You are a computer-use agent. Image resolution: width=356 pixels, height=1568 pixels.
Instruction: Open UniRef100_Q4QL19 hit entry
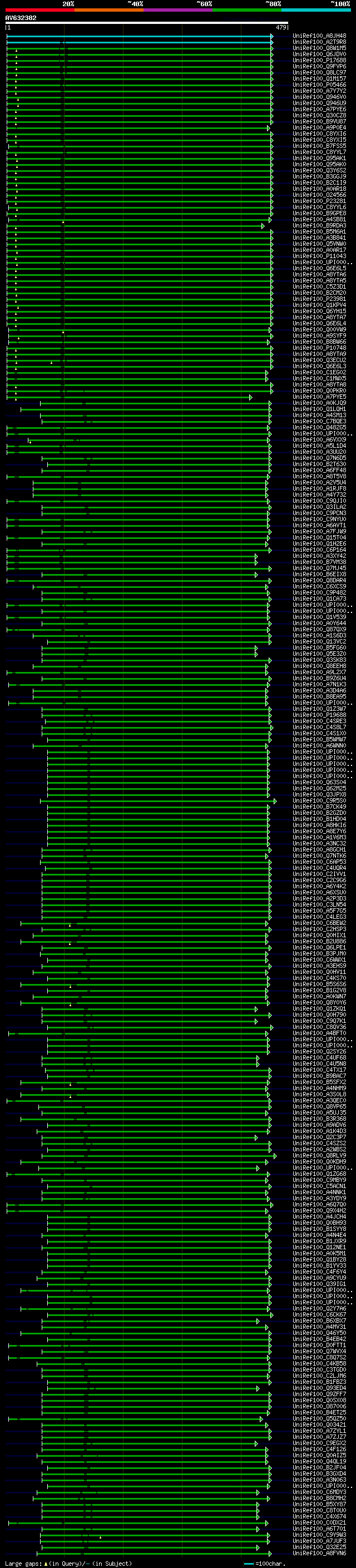[x=319, y=1462]
